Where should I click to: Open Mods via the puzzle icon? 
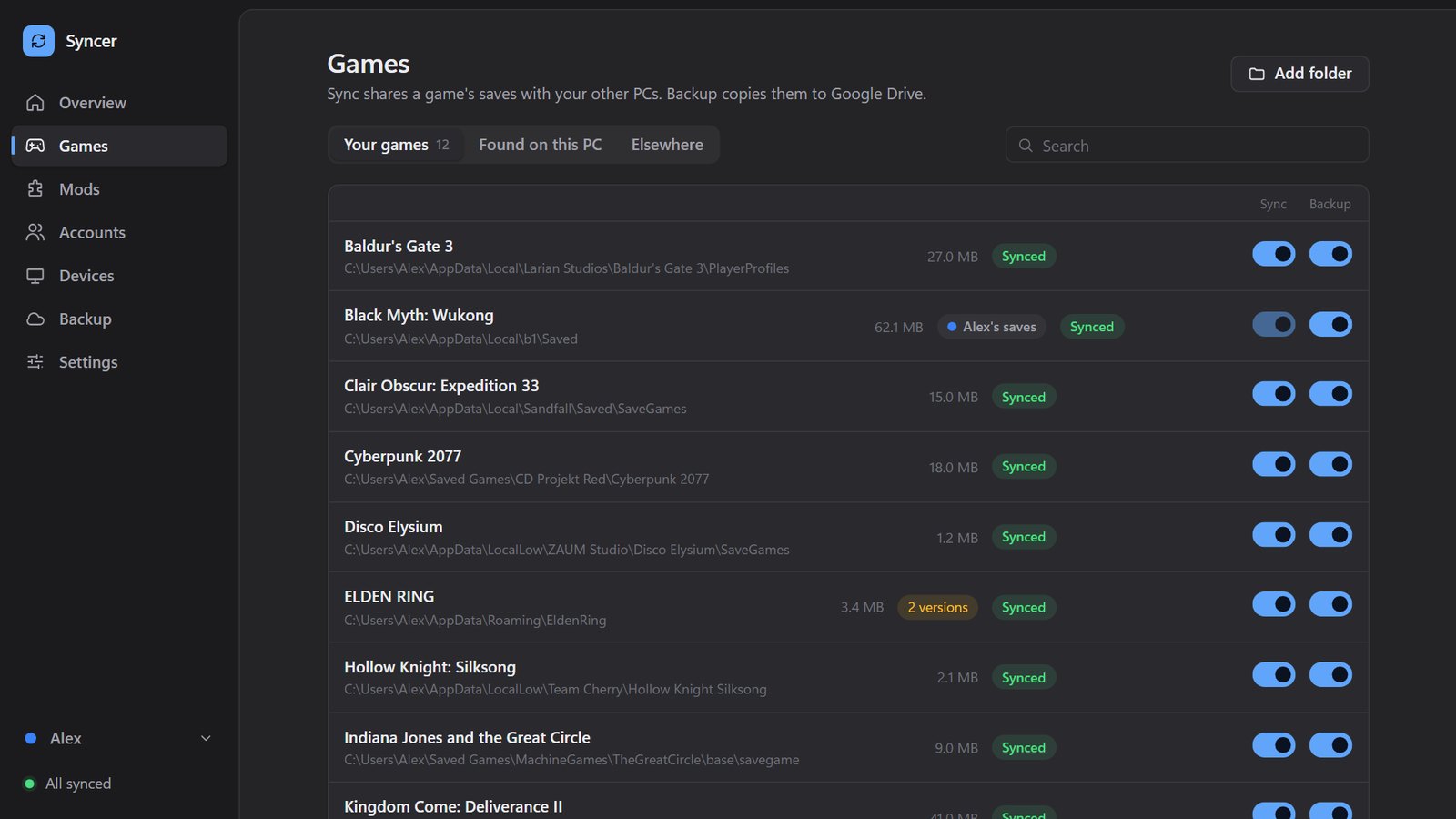[x=35, y=189]
